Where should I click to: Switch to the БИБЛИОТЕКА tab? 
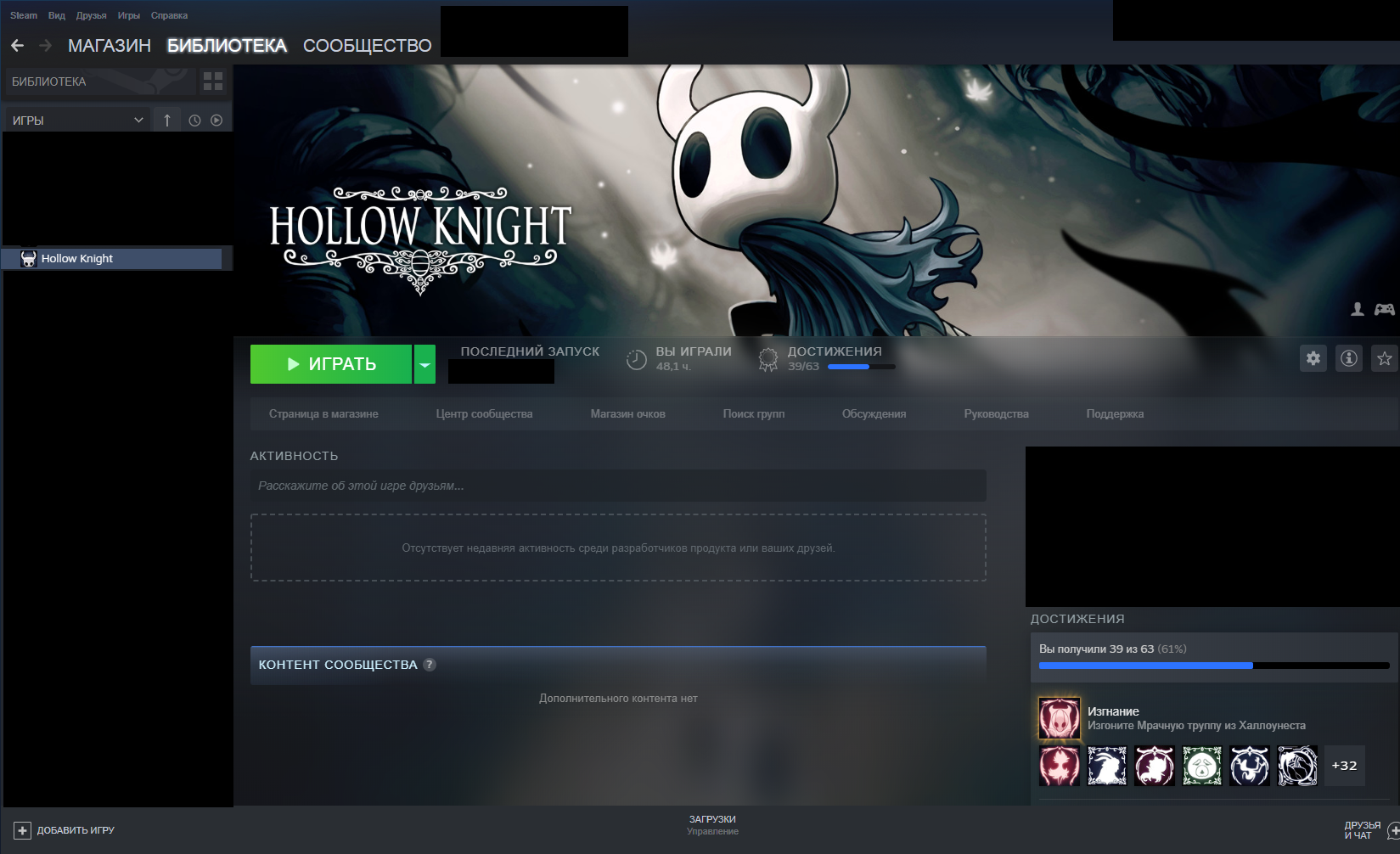point(227,46)
